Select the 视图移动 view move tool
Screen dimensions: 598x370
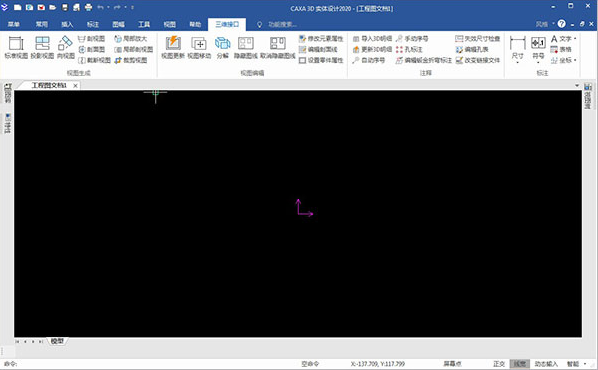coord(199,48)
